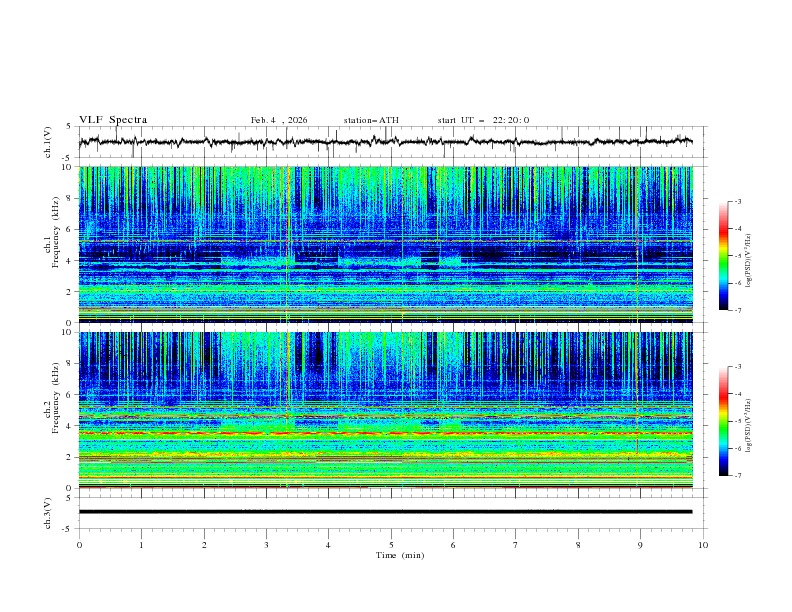Click the "5" top tick of ch.1(V) axis
The image size is (792, 612).
(69, 126)
